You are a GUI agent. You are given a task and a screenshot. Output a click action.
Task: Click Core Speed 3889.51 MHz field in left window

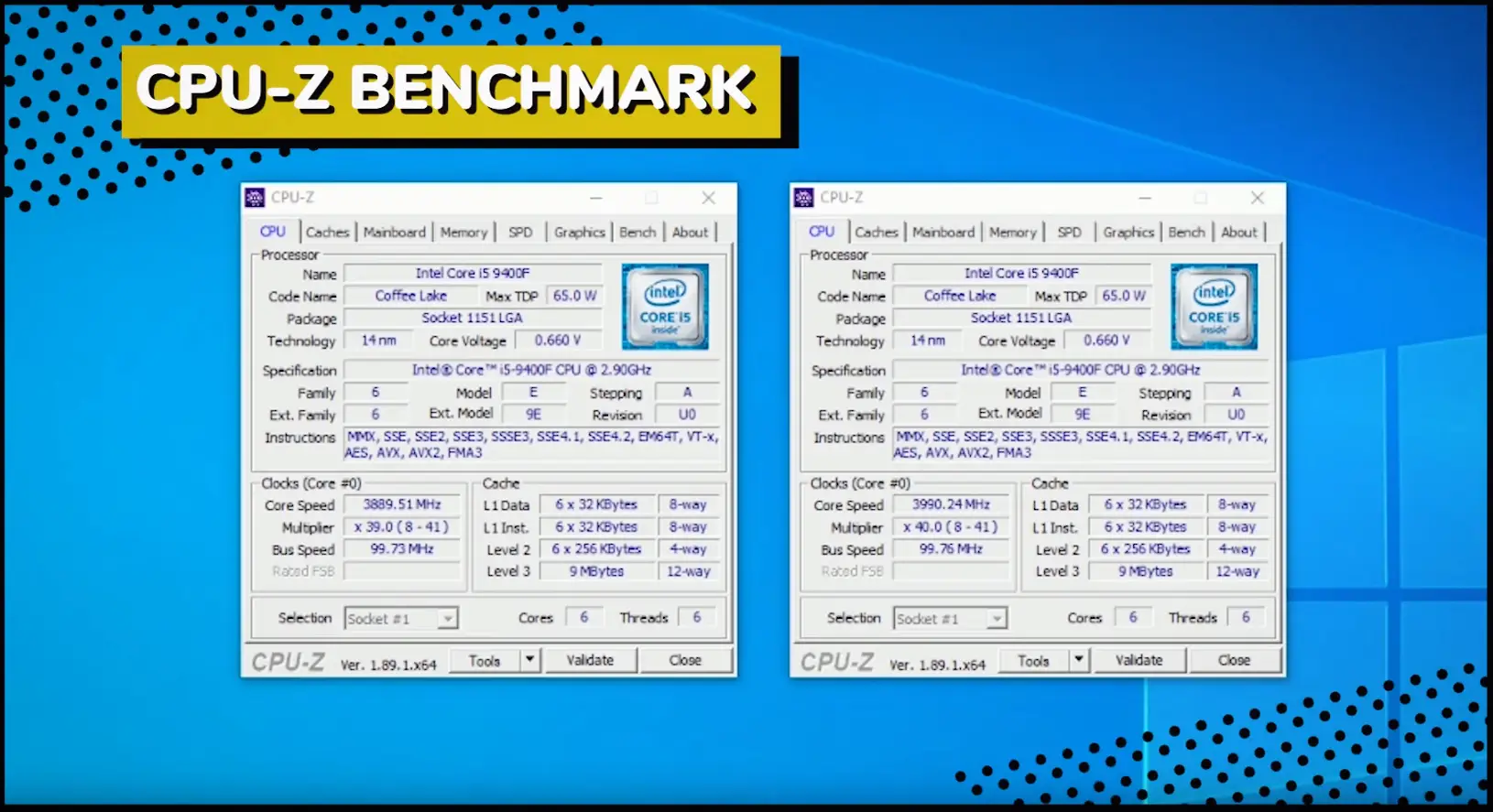coord(402,504)
